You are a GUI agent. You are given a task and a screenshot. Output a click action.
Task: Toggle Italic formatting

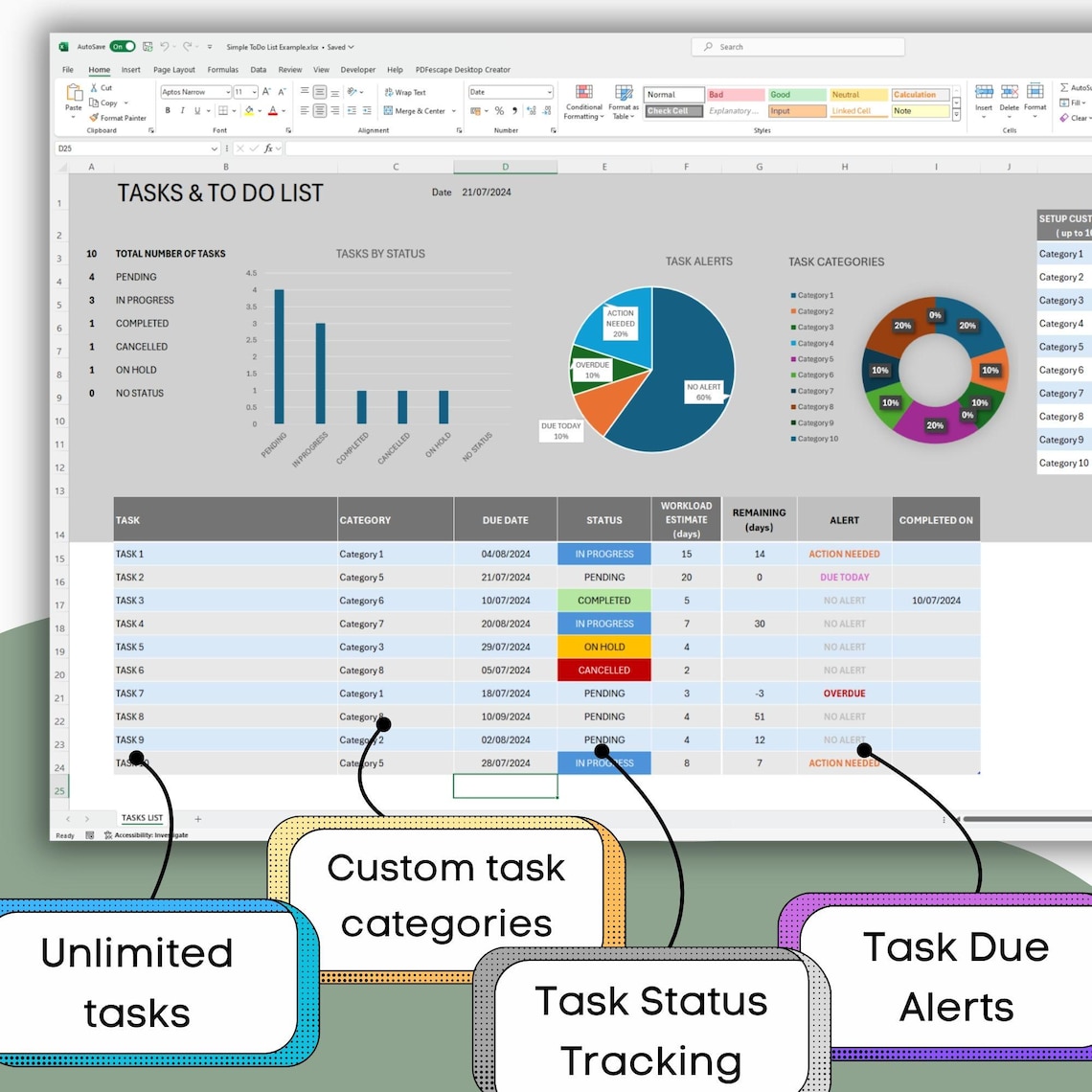(182, 111)
